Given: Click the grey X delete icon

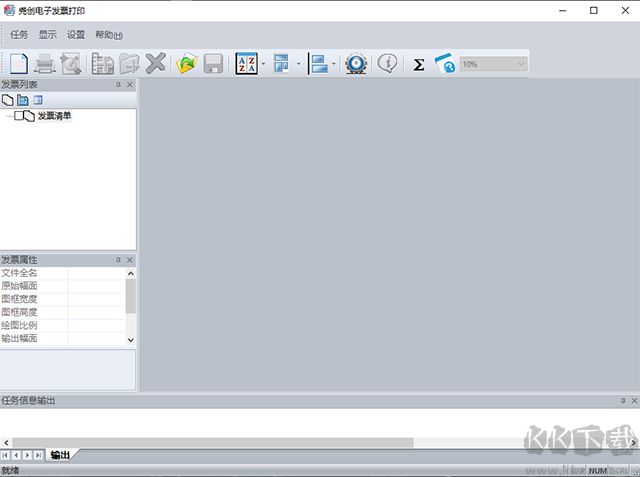Looking at the screenshot, I should click(x=156, y=63).
